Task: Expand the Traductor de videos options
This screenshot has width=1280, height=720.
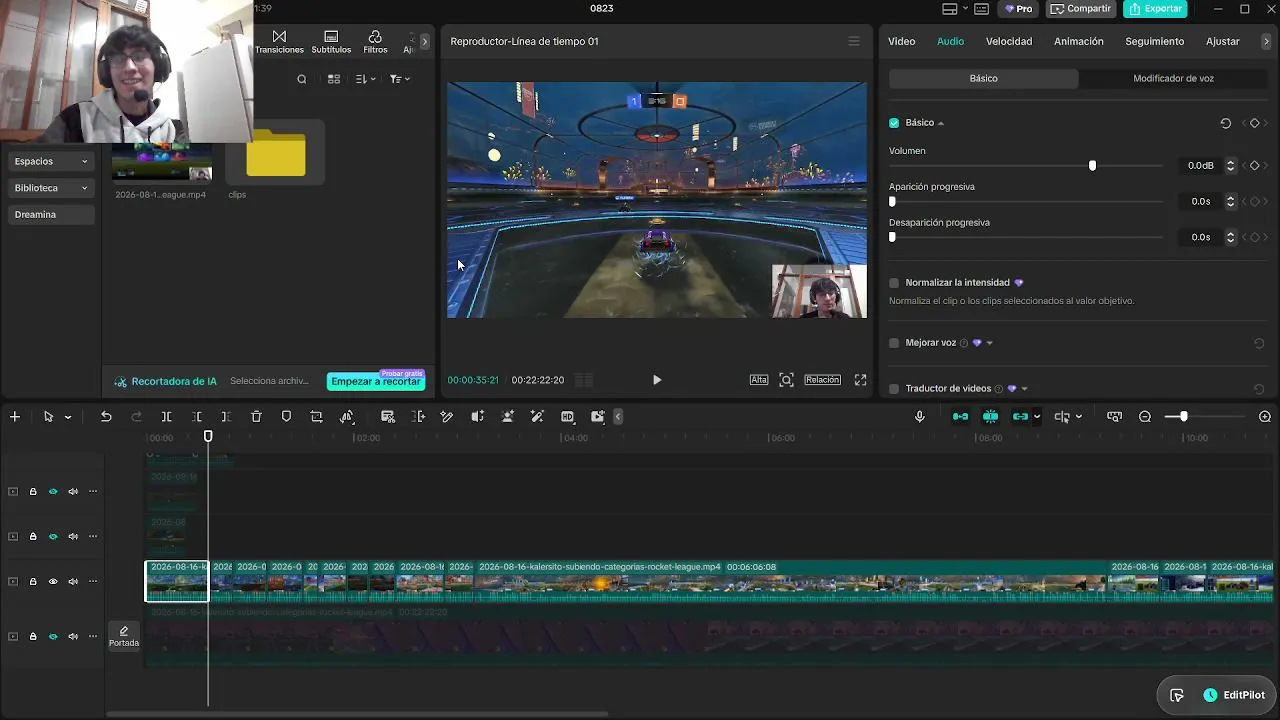Action: tap(1024, 389)
